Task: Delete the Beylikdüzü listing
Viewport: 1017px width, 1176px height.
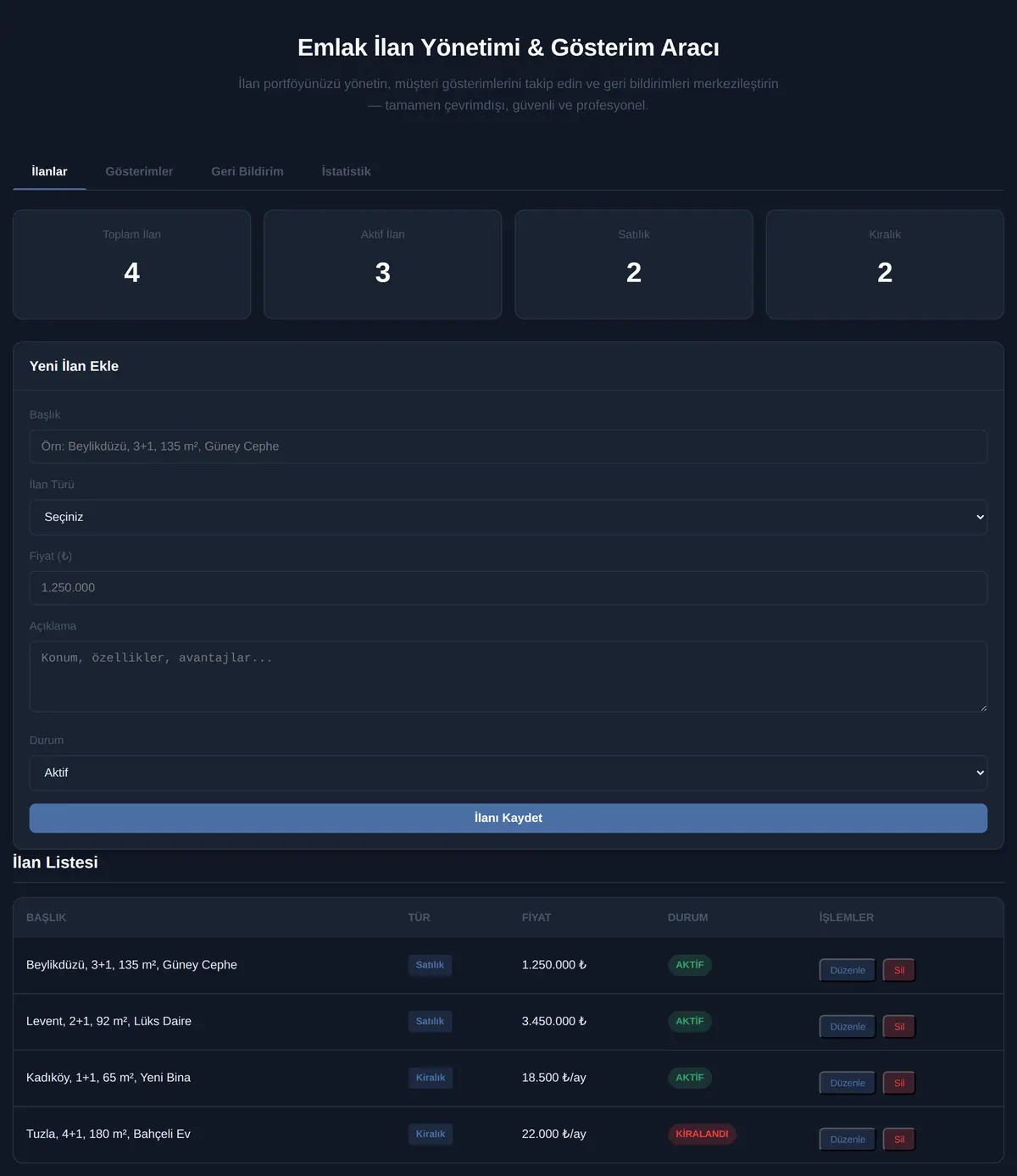Action: pos(899,970)
